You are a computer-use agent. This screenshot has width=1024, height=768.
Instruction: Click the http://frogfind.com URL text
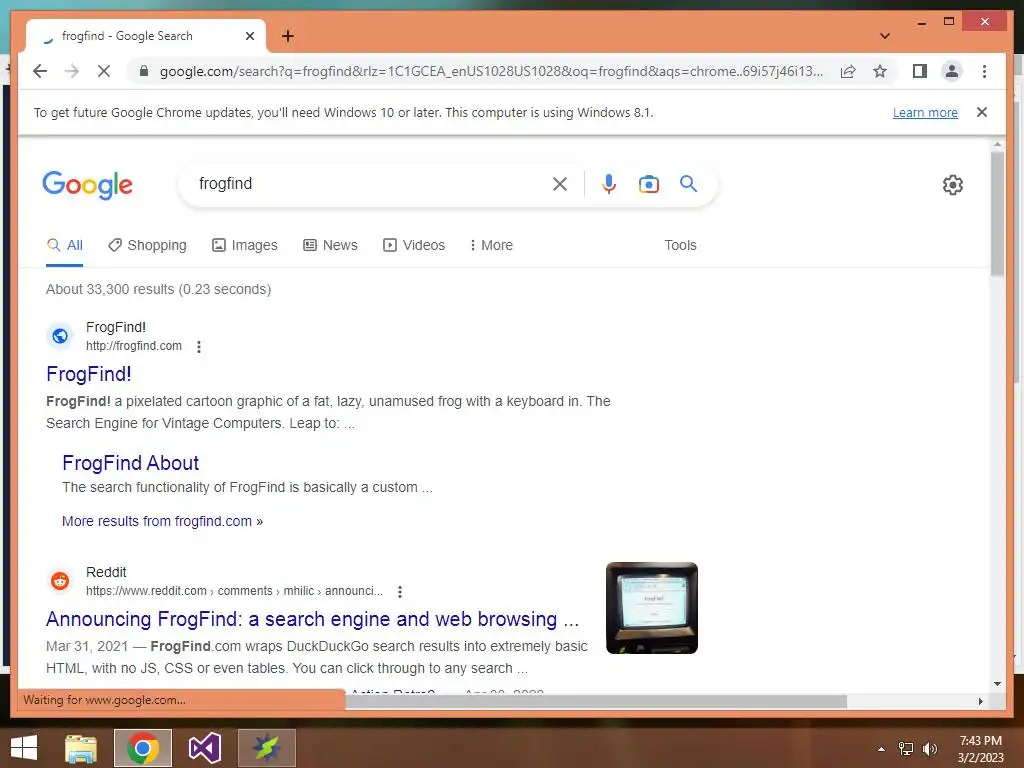[134, 346]
